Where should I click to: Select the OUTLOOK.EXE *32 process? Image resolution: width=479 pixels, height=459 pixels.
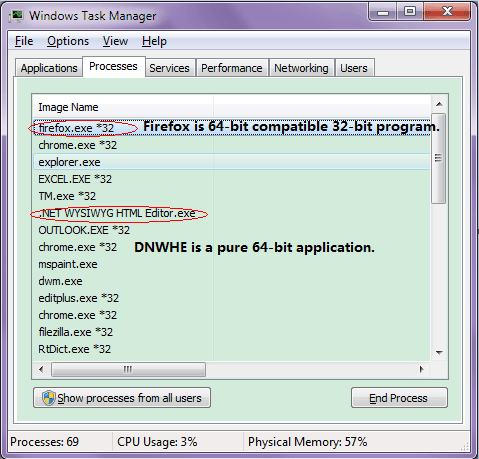pyautogui.click(x=232, y=230)
